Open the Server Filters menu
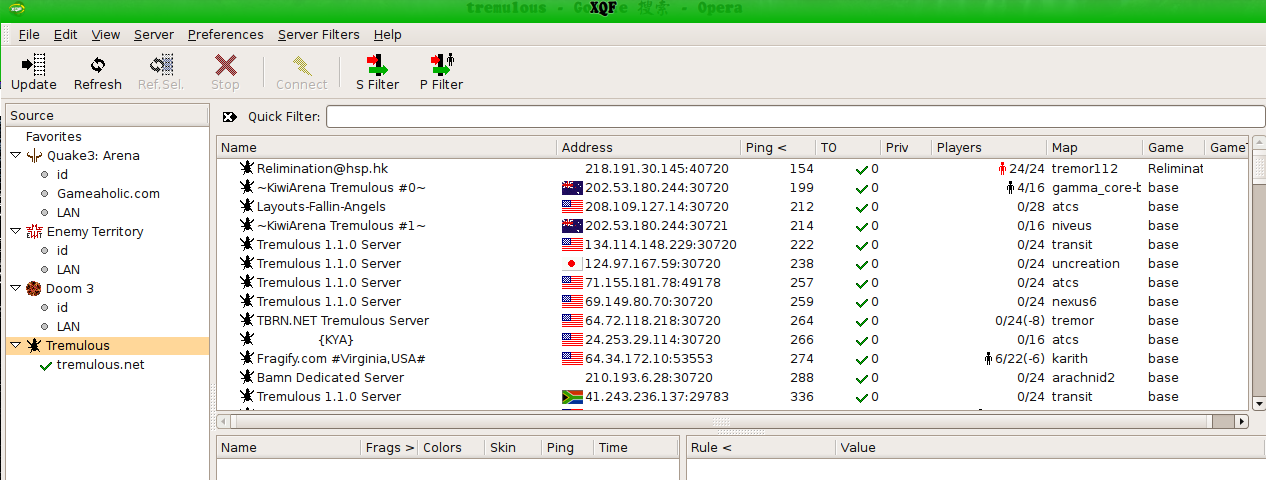The image size is (1266, 480). click(319, 34)
